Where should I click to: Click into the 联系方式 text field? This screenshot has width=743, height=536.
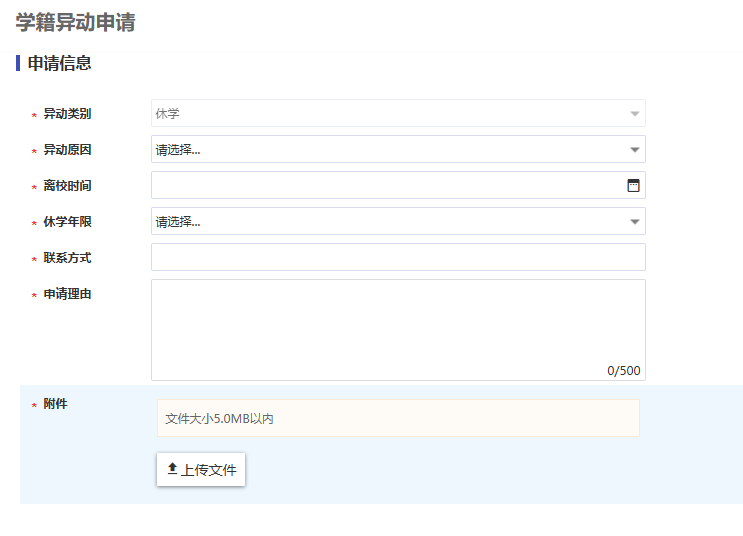pos(398,257)
